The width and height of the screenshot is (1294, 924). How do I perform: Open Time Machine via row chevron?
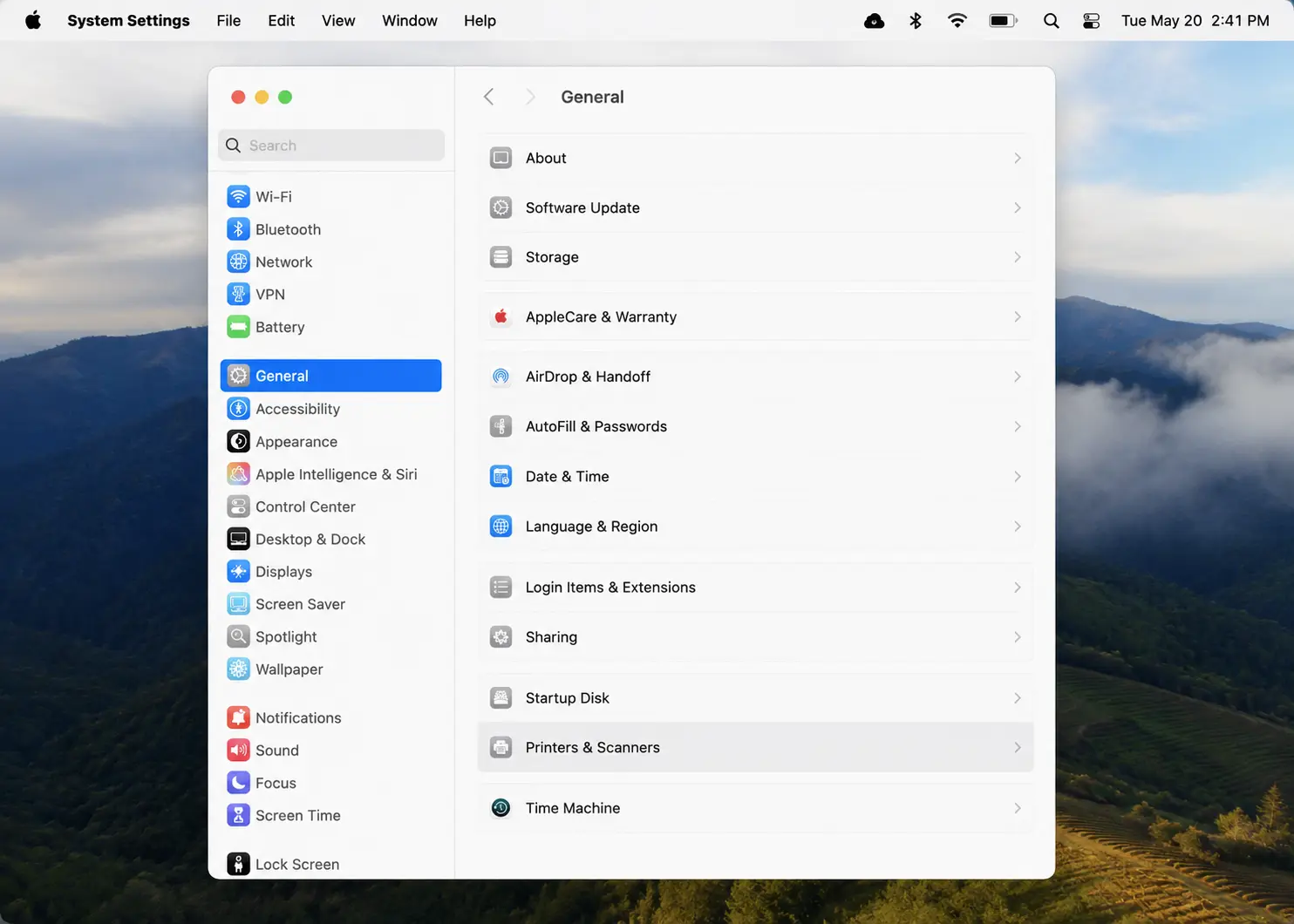click(1017, 808)
